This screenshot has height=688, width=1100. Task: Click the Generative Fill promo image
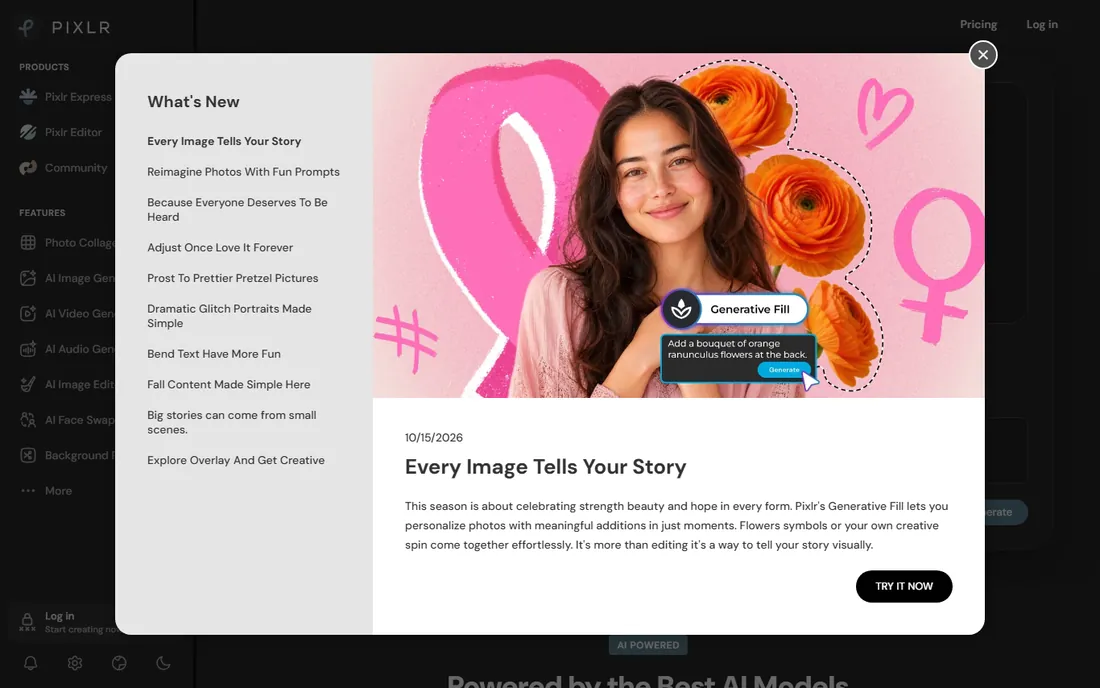[678, 226]
